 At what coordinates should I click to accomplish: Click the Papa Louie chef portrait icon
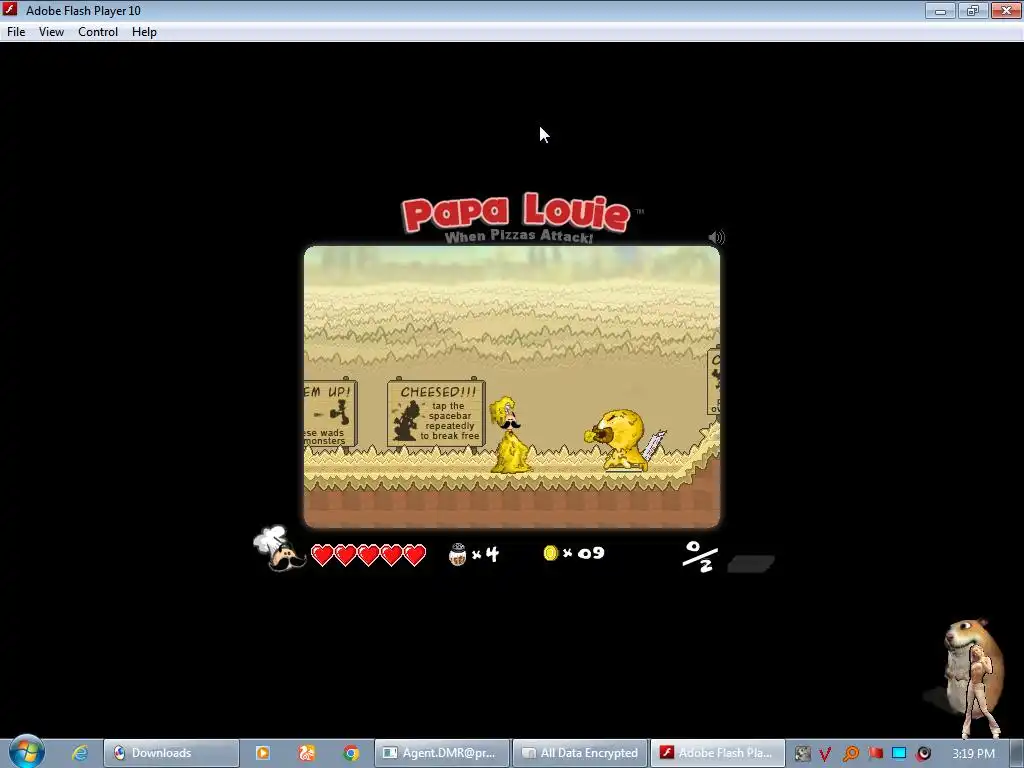click(279, 549)
